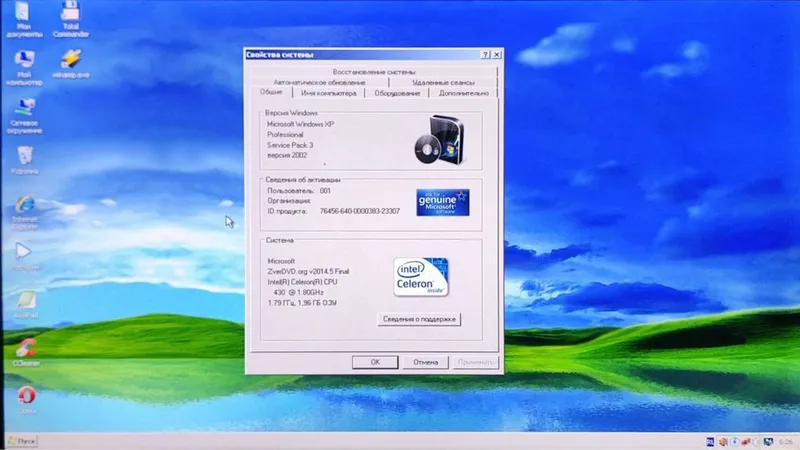Select the Internet Explorer desktop icon

tap(24, 213)
